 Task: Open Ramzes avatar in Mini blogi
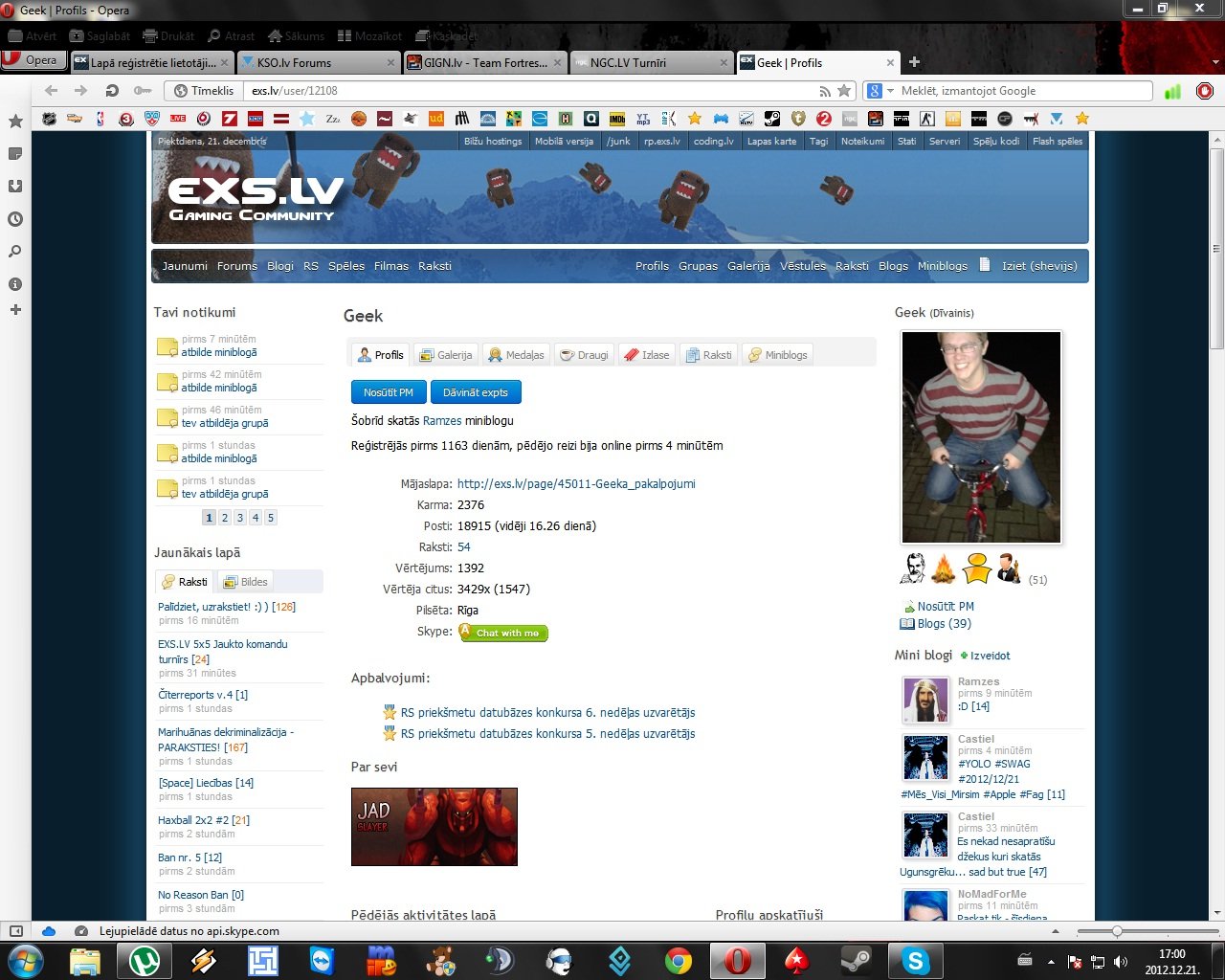tap(925, 700)
